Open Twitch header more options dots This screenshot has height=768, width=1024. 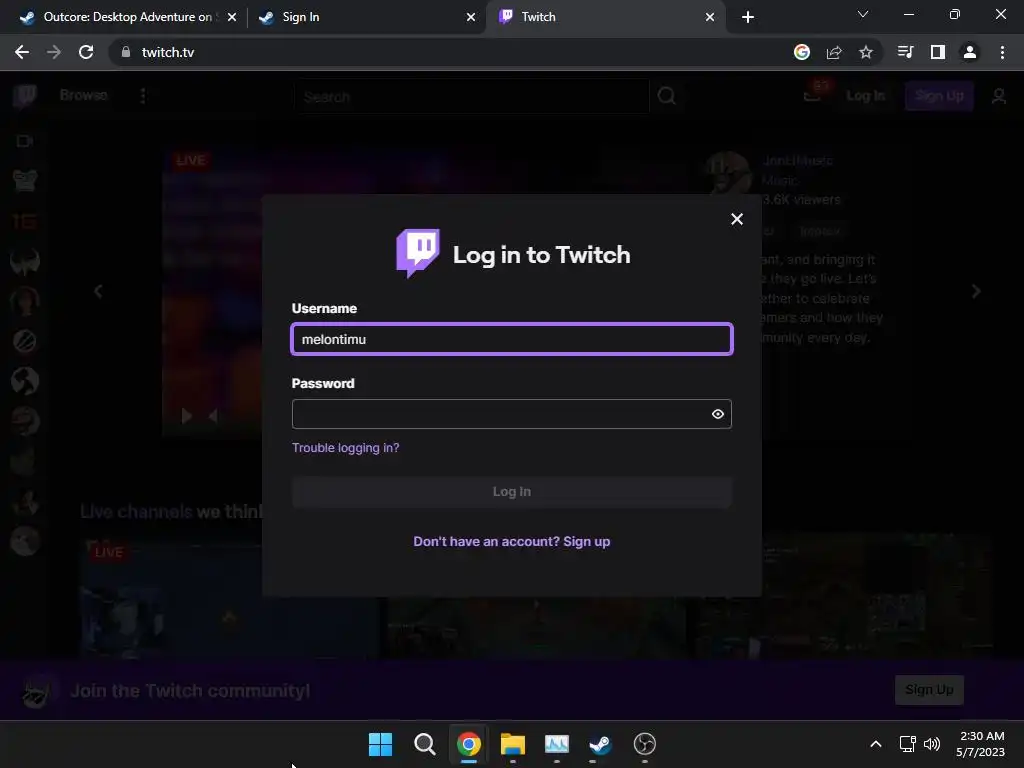pos(143,96)
